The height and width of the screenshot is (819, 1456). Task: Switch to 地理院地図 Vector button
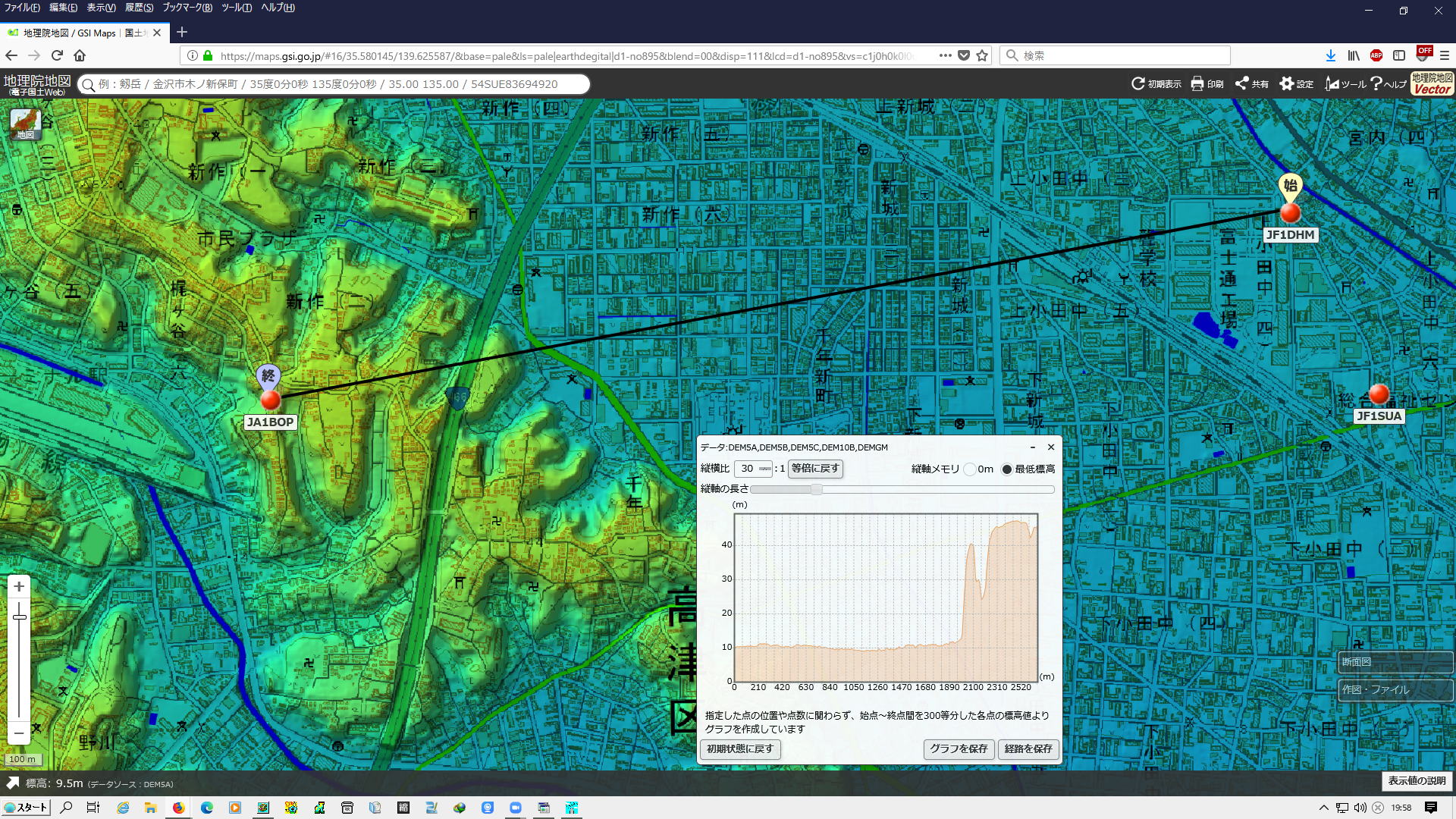click(x=1432, y=83)
